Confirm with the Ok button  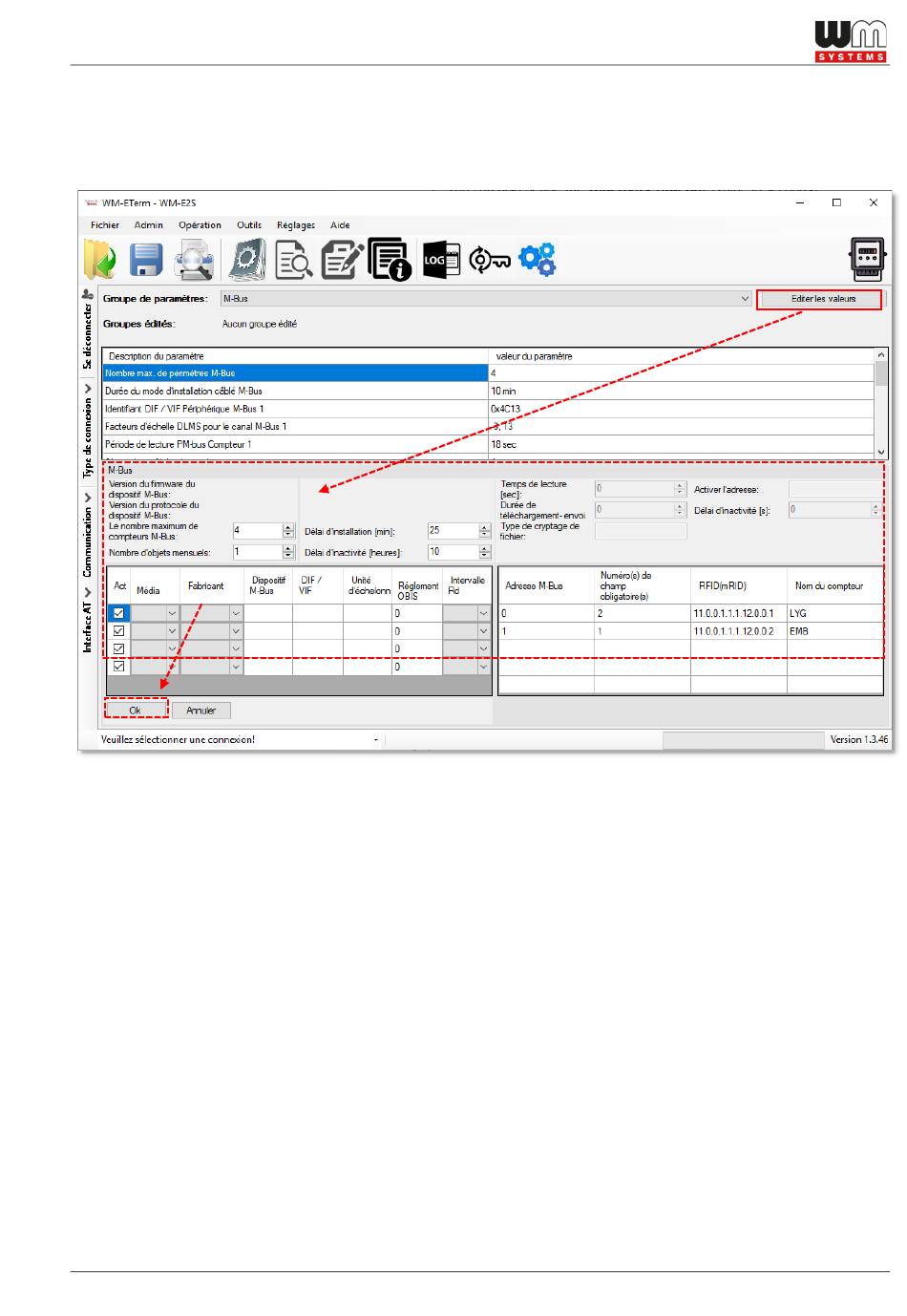click(136, 711)
